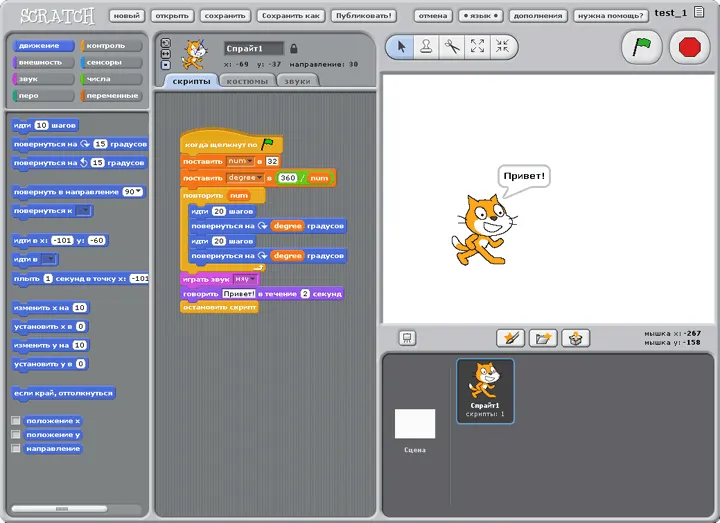Click the 'Привет!' text field in say block

coord(239,294)
